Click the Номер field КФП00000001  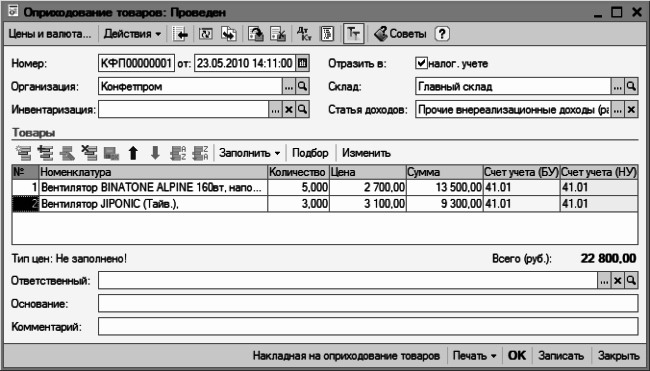coord(136,63)
